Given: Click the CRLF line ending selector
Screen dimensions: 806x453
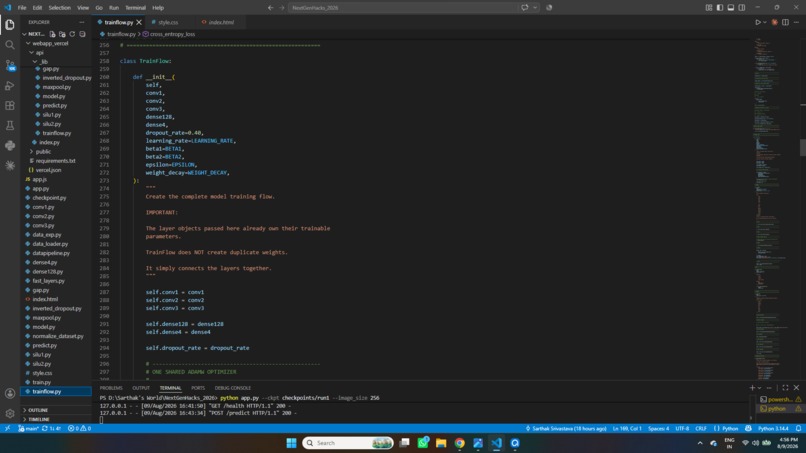Looking at the screenshot, I should click(701, 428).
